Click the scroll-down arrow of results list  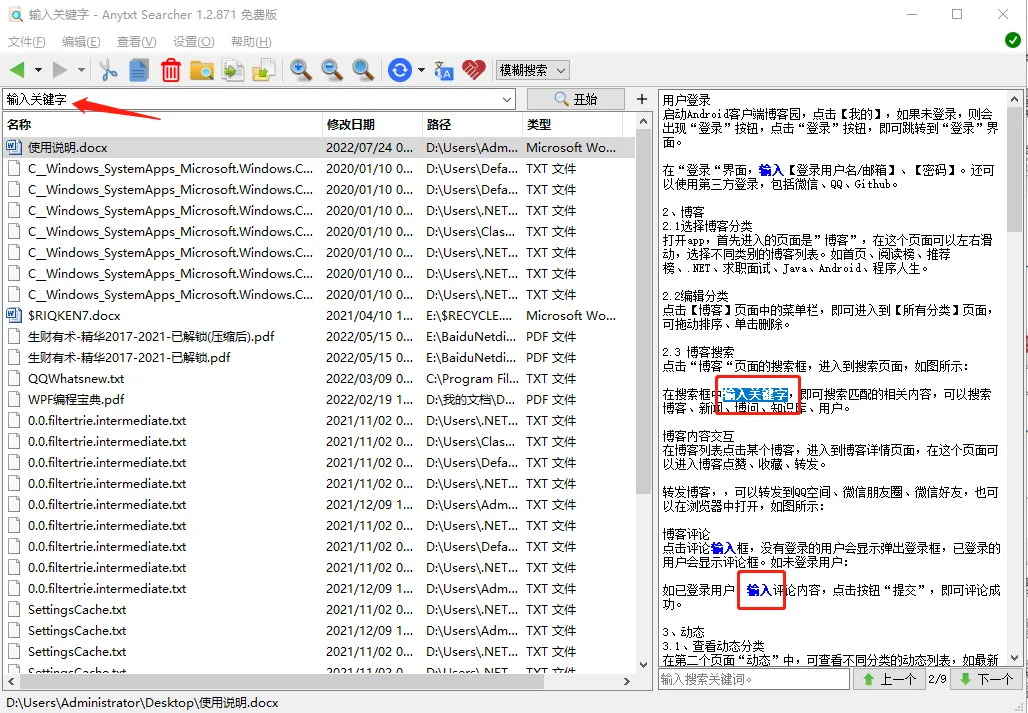pos(643,665)
